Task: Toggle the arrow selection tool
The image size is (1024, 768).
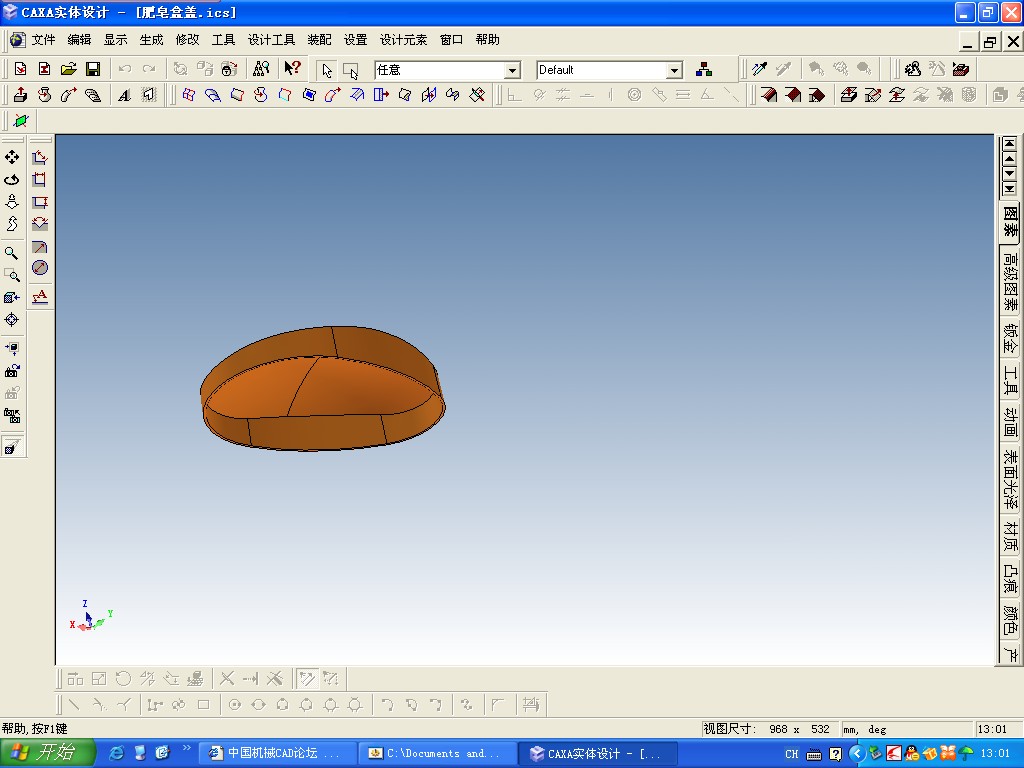Action: pos(327,70)
